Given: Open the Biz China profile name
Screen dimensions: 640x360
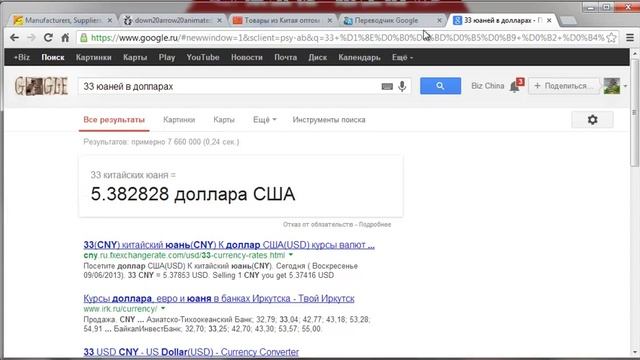Looking at the screenshot, I should point(487,86).
